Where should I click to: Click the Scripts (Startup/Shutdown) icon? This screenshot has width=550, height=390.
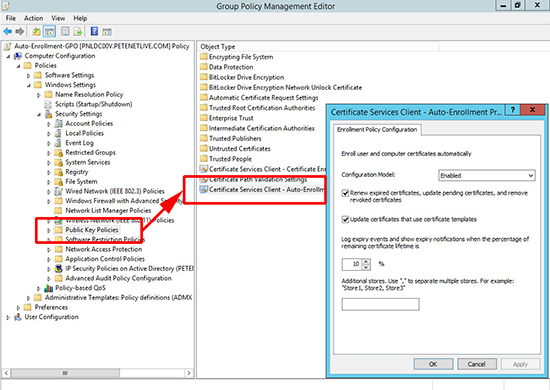point(48,104)
